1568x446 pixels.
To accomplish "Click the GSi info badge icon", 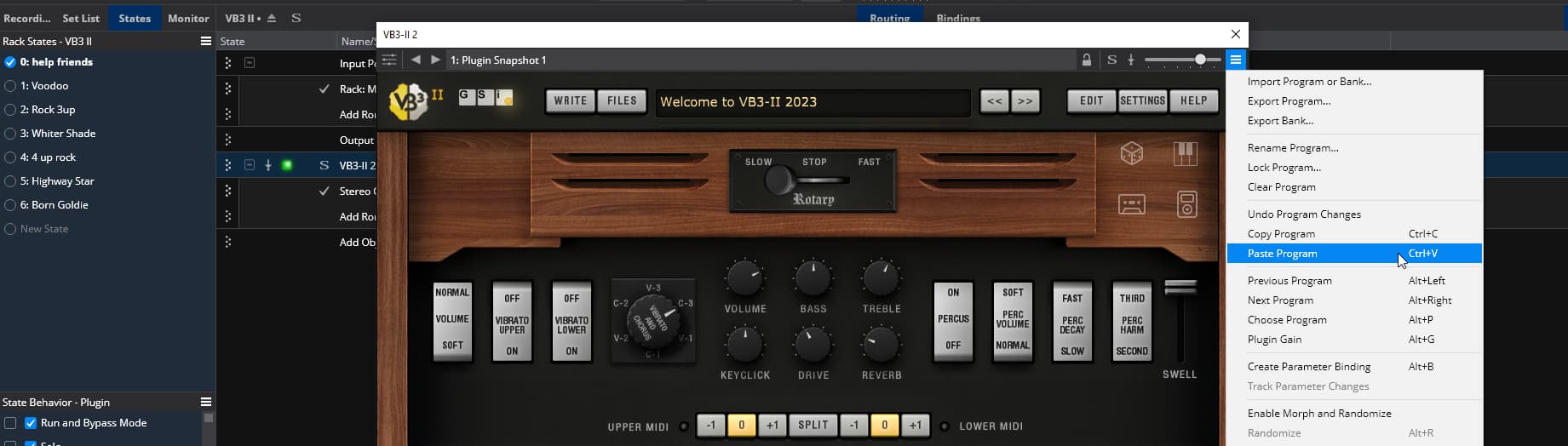I will pyautogui.click(x=486, y=97).
